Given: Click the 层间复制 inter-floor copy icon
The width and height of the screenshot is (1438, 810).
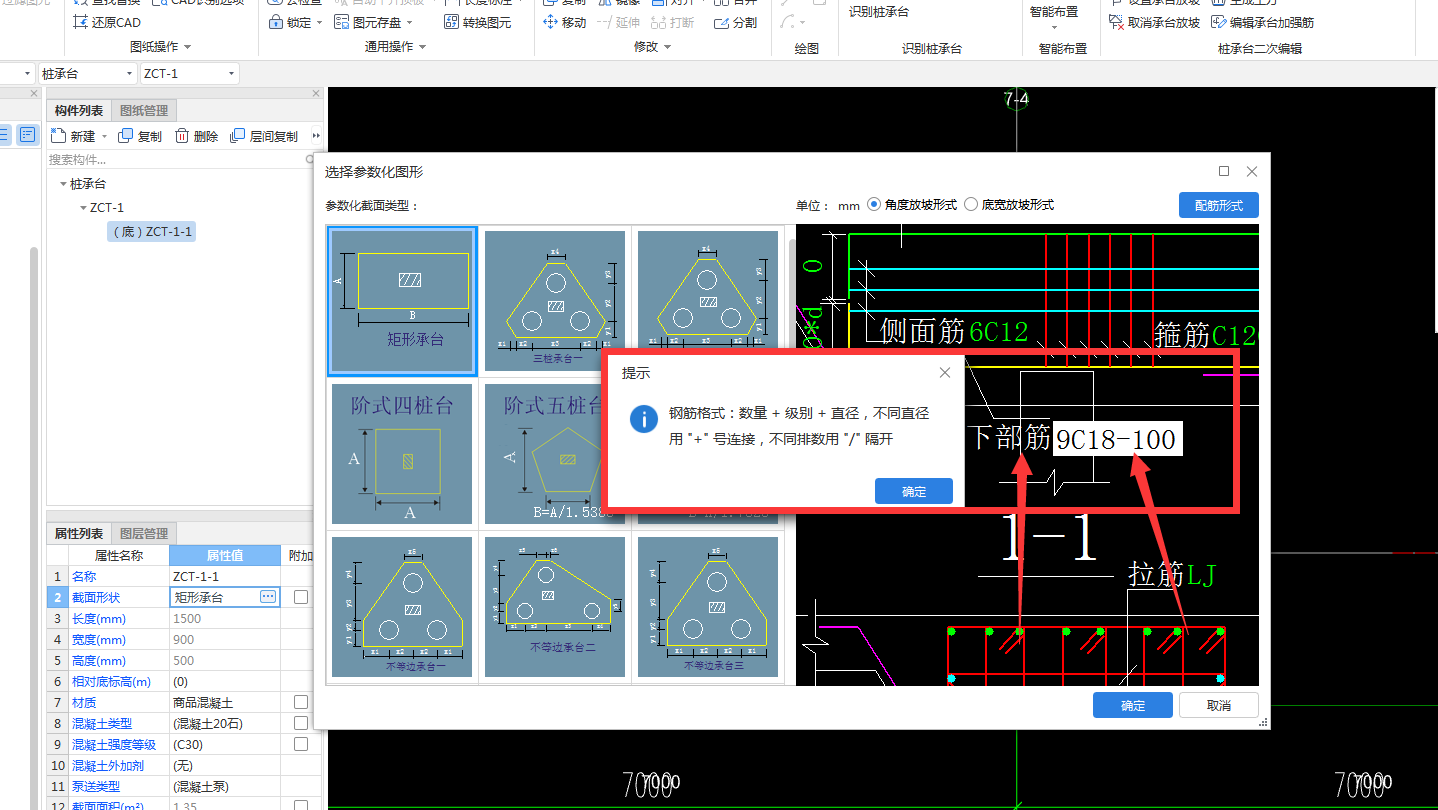Looking at the screenshot, I should [x=237, y=136].
